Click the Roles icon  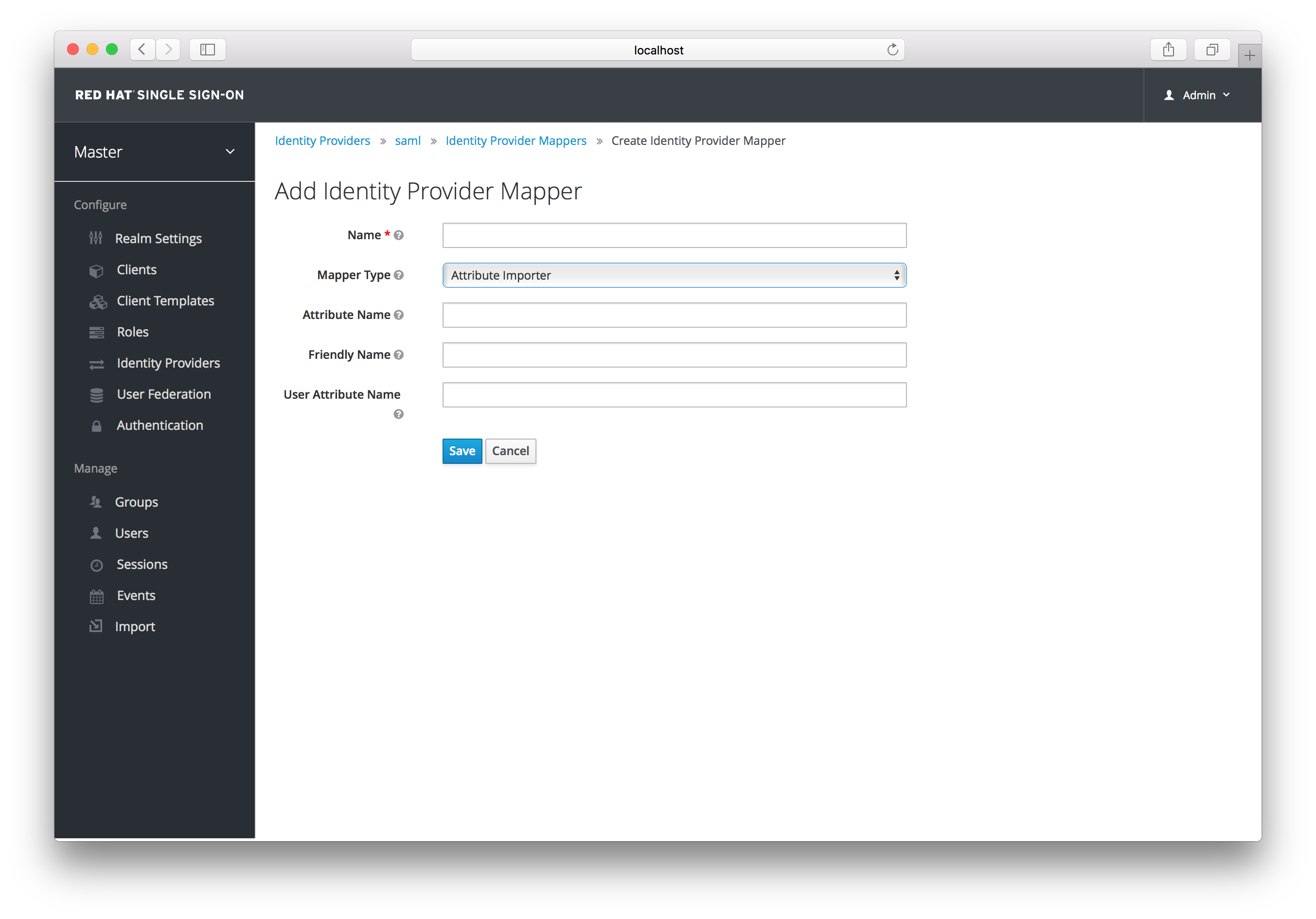[x=97, y=331]
